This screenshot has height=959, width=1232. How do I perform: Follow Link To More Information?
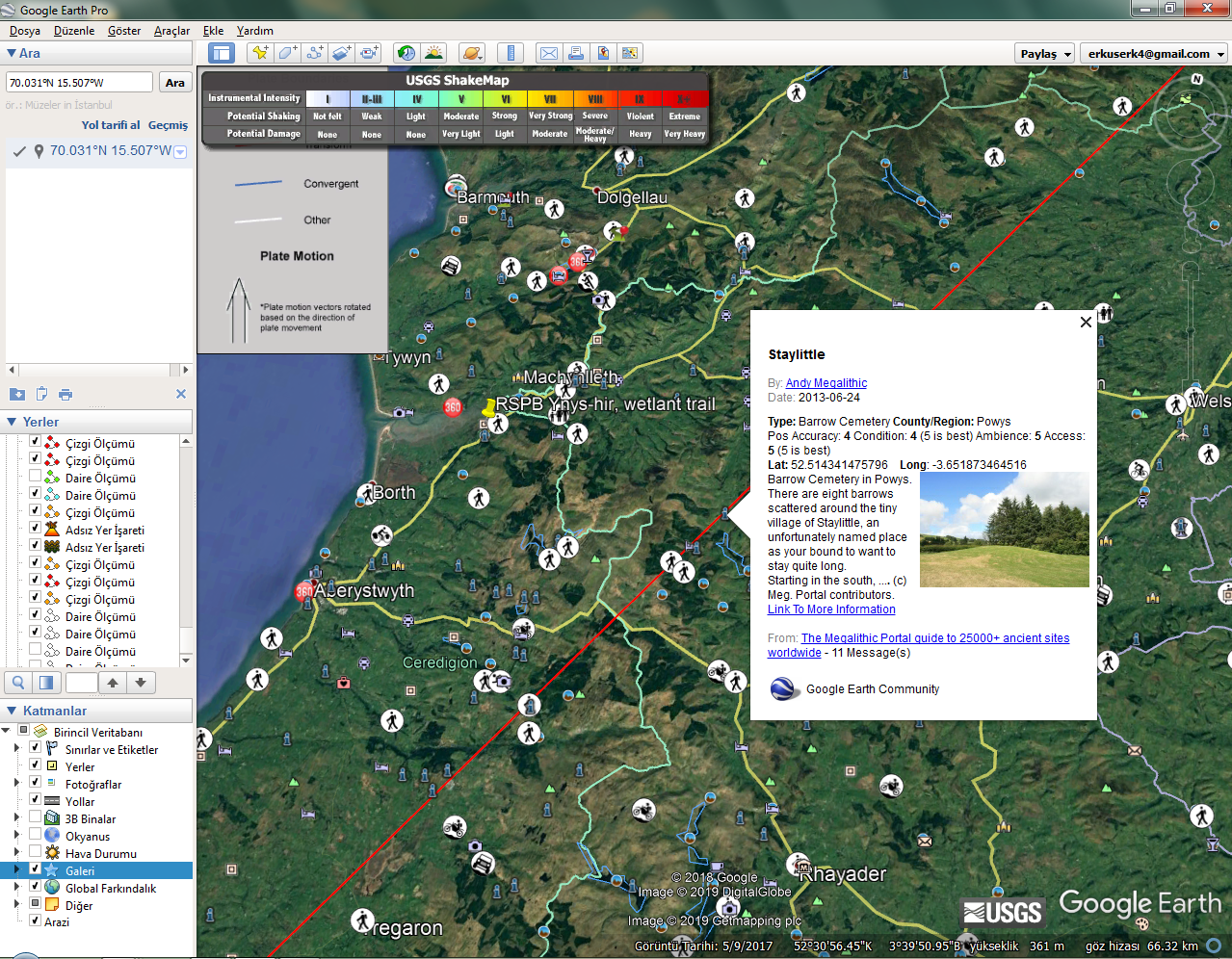tap(831, 609)
